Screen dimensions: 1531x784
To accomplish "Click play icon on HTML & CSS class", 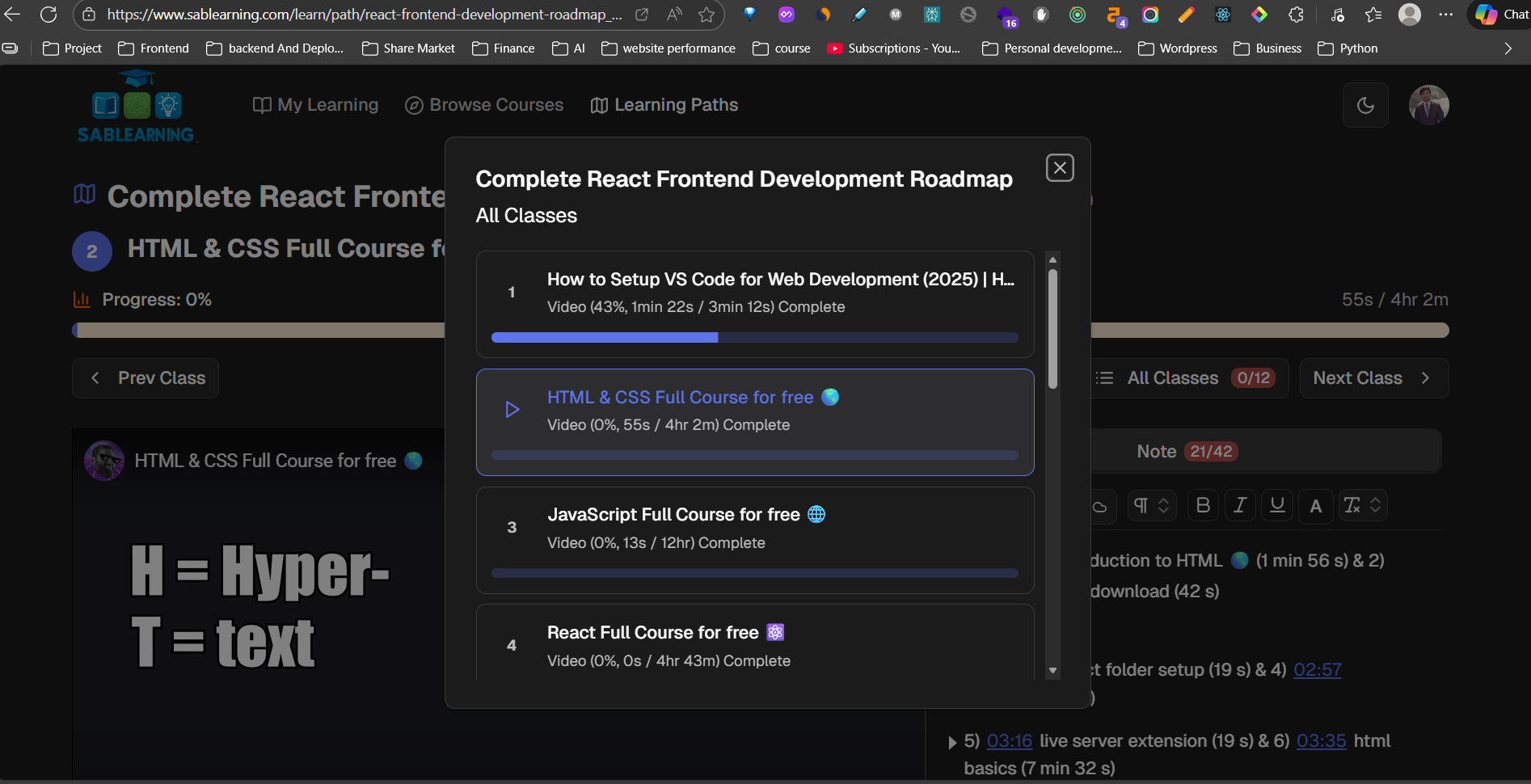I will [512, 410].
